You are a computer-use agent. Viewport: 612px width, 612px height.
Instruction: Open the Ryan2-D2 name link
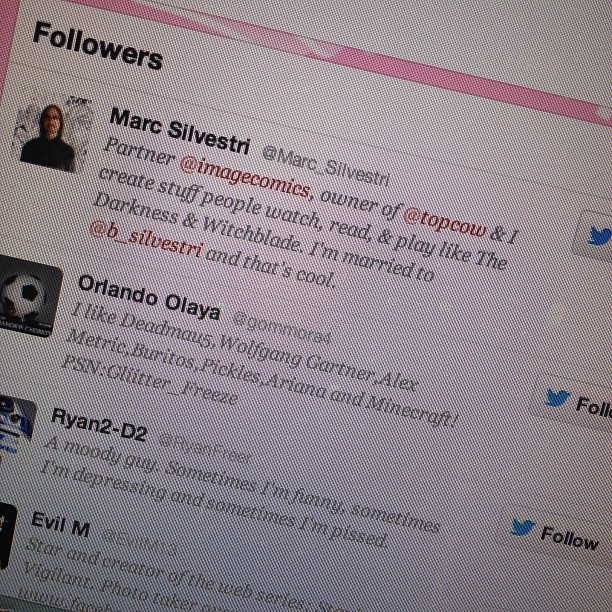[99, 424]
